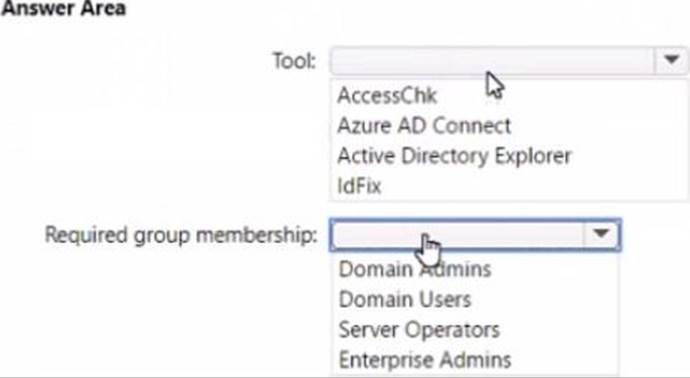Click the Required group membership label
This screenshot has height=378, width=690.
[181, 235]
